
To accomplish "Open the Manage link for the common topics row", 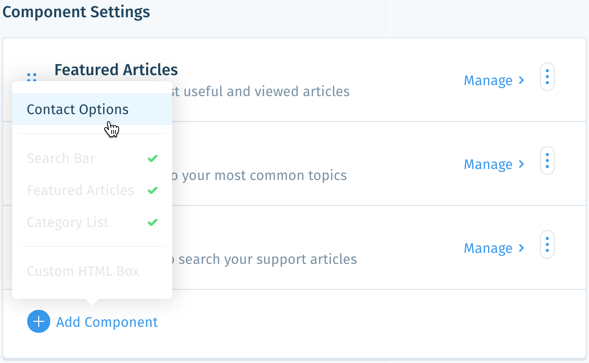I will (x=488, y=164).
